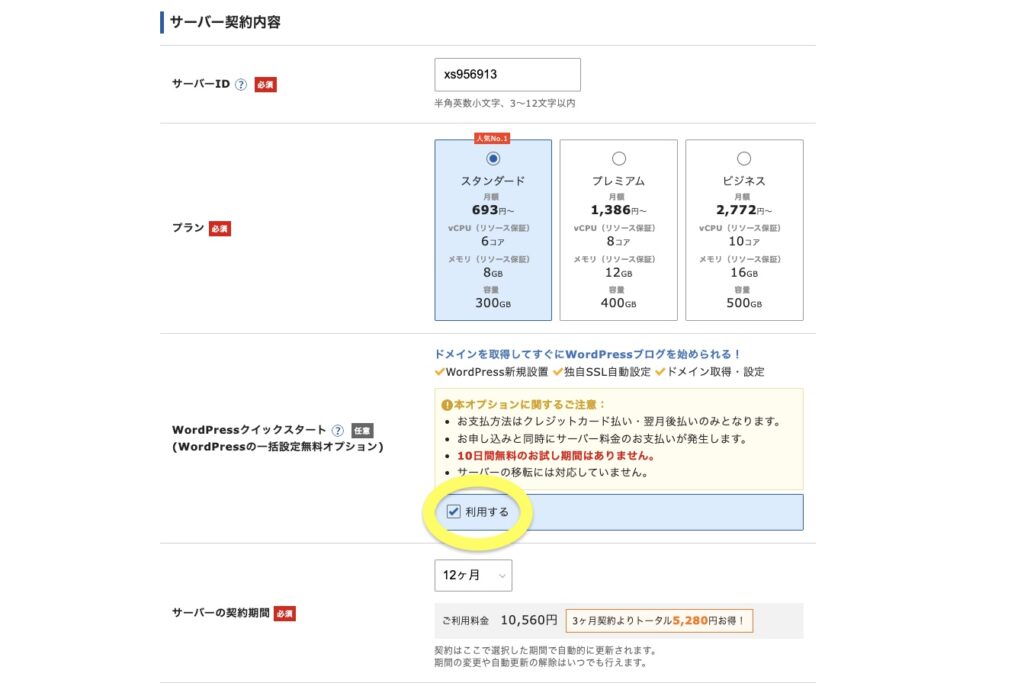This screenshot has width=1024, height=699.
Task: Click the 必須 badge next to プラン
Action: (x=219, y=229)
